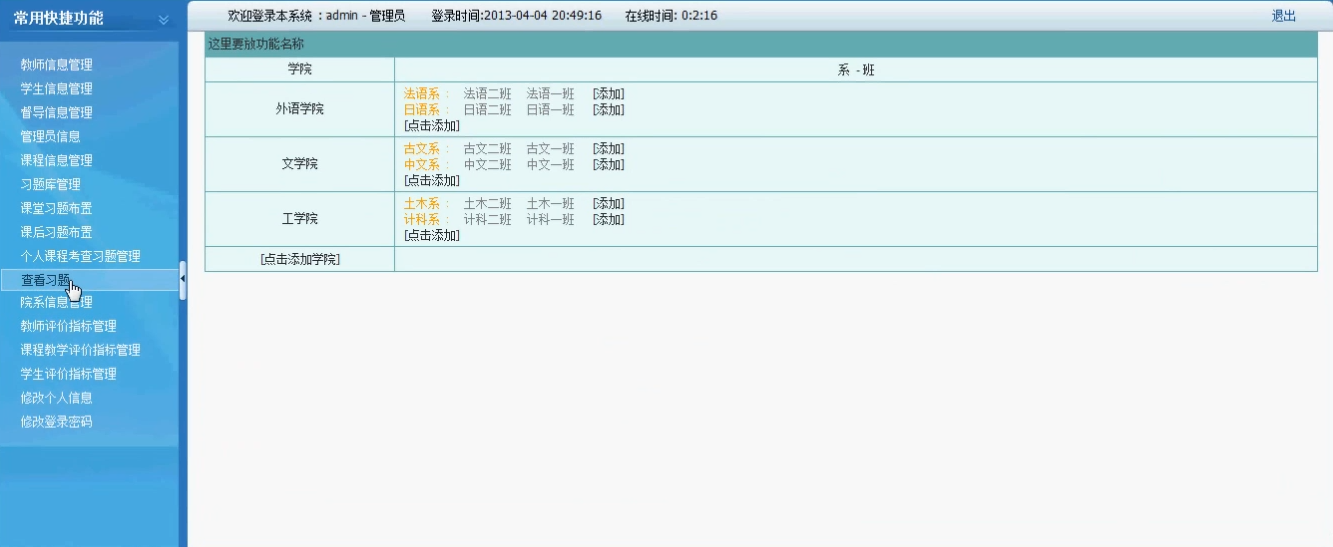Open 修改登录密码 in the sidebar

click(x=57, y=423)
